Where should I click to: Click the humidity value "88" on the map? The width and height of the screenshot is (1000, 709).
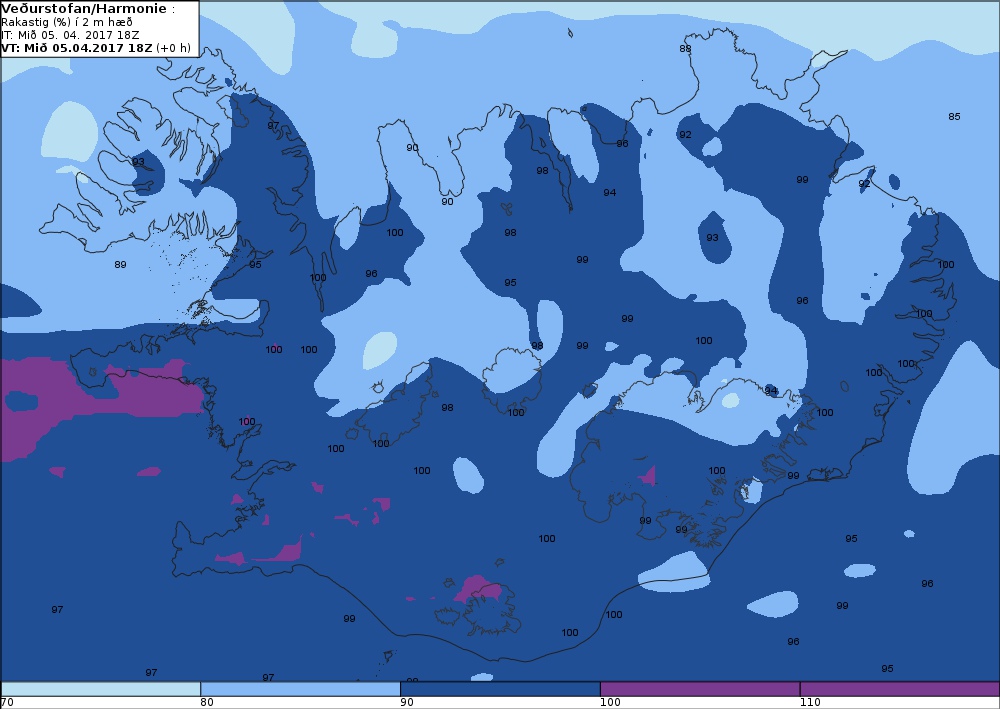point(685,48)
